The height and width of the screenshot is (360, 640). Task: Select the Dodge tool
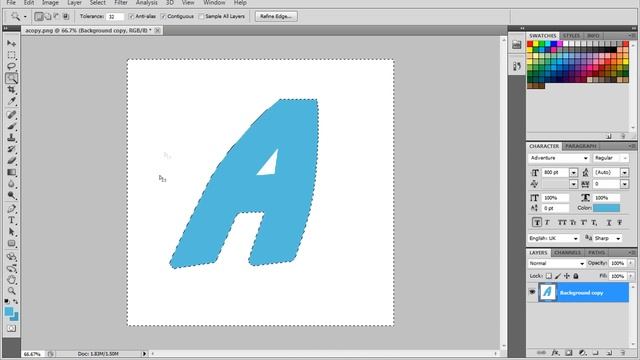pyautogui.click(x=11, y=195)
